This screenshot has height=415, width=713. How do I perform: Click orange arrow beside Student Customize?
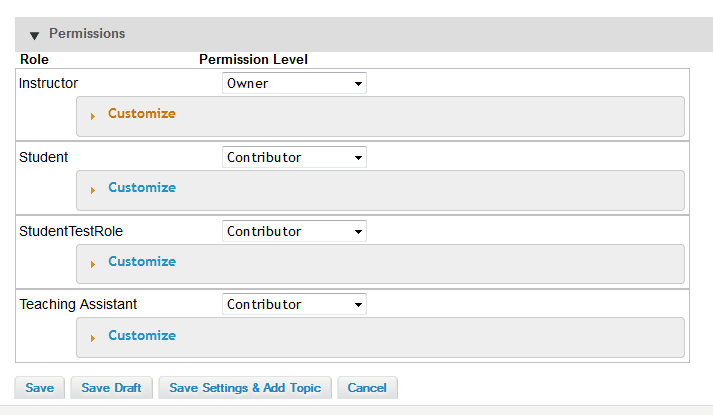[x=93, y=190]
